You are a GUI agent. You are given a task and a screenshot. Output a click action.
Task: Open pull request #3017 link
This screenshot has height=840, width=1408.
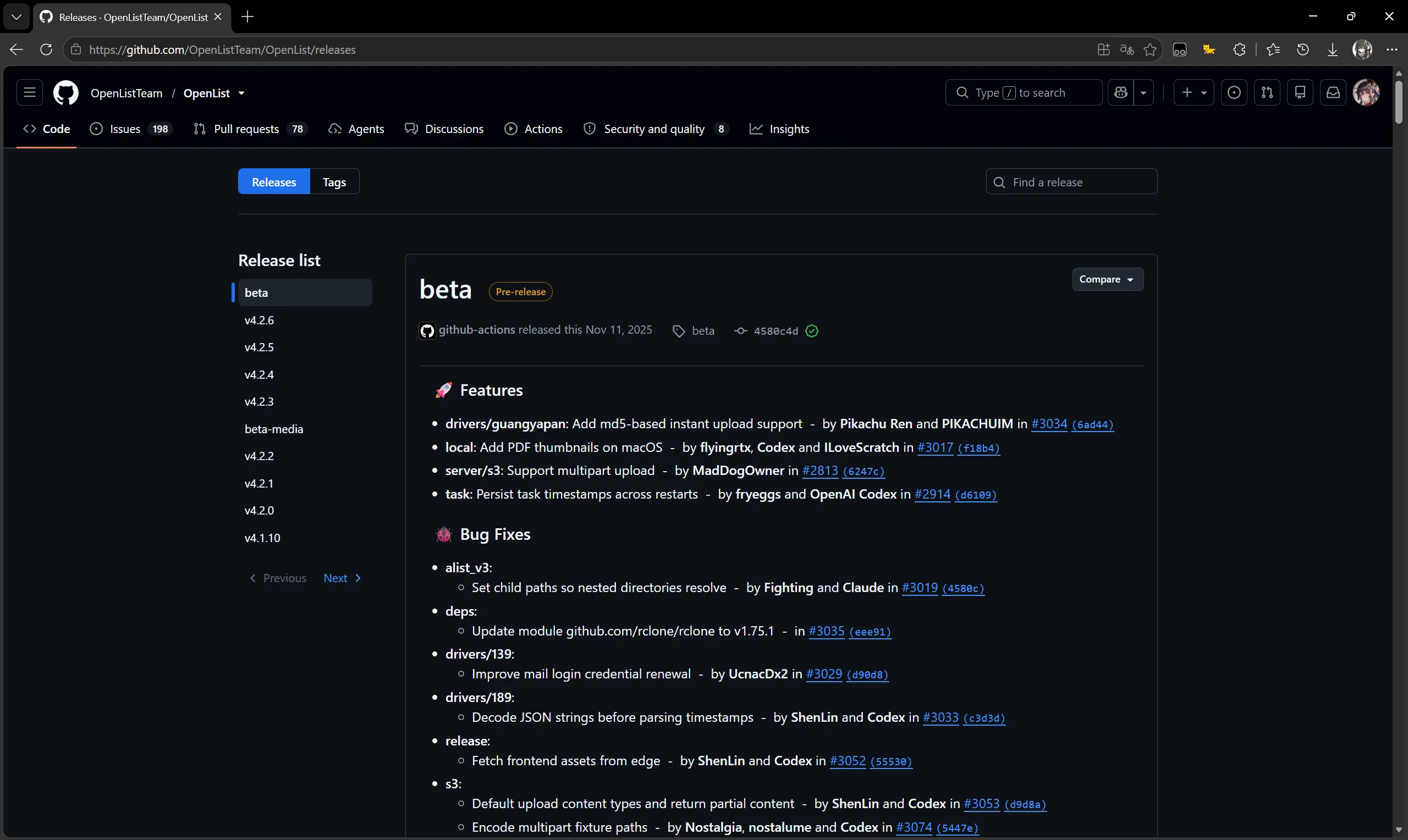click(934, 447)
